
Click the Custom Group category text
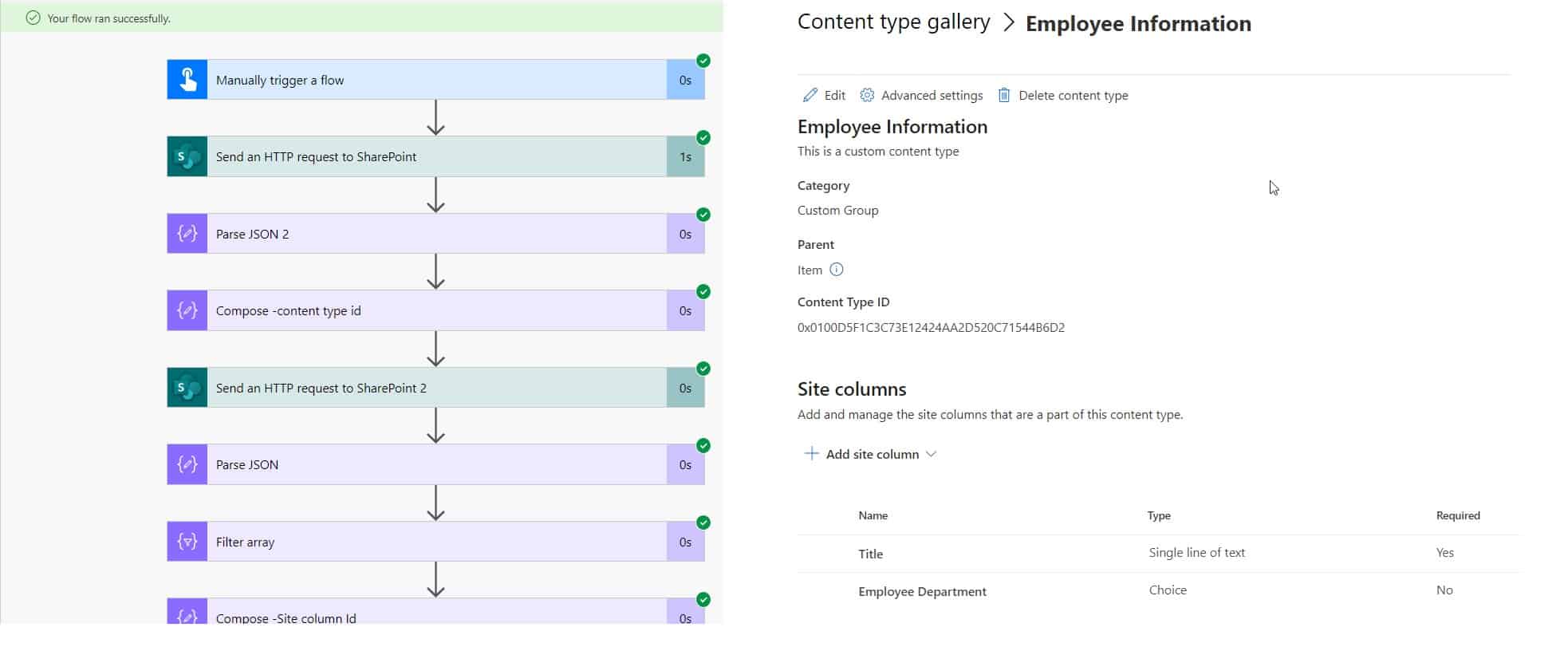pos(837,210)
